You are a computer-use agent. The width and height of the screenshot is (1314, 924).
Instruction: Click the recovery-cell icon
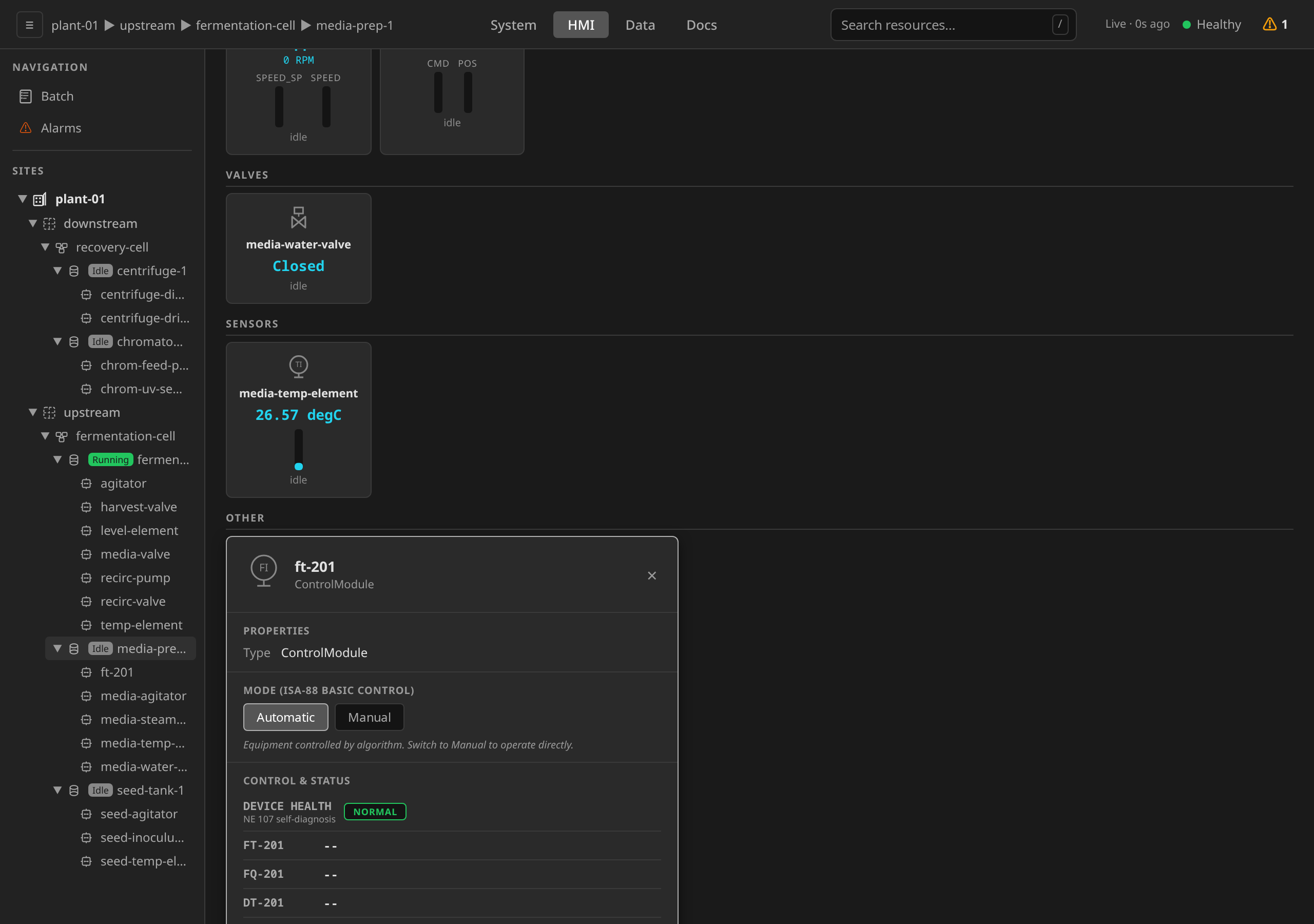tap(62, 247)
